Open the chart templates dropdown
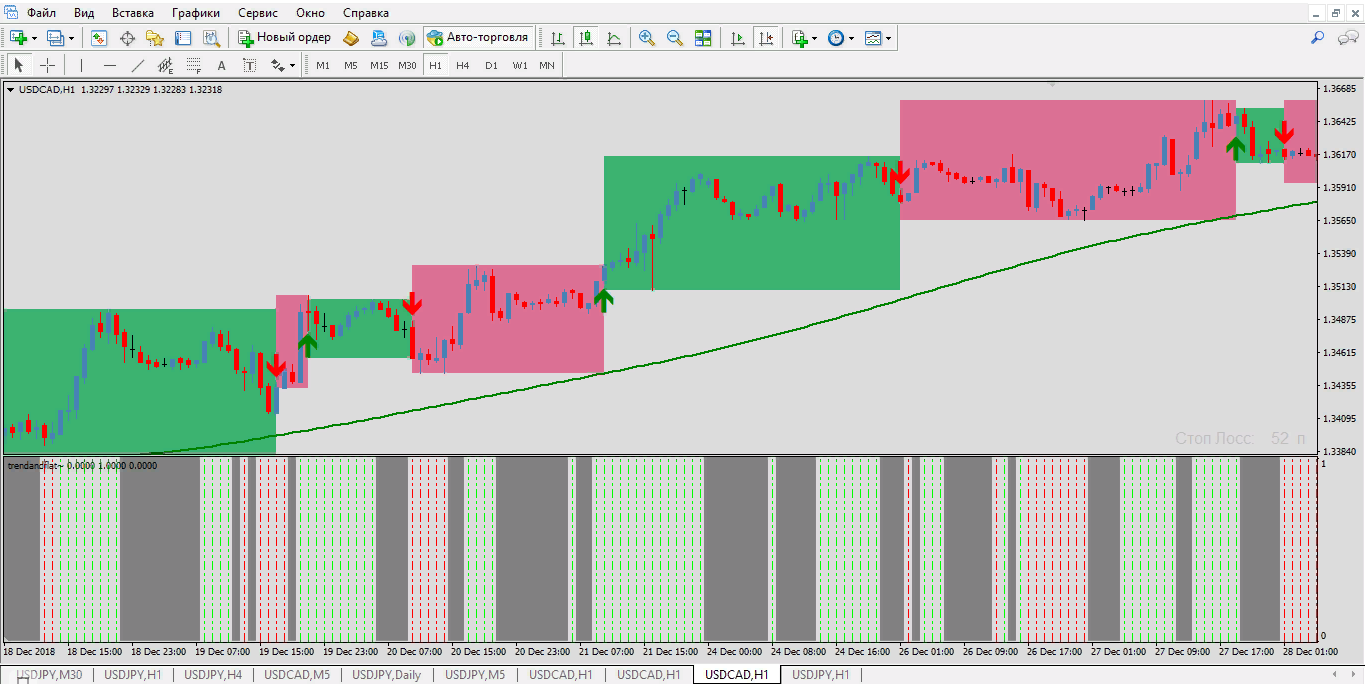This screenshot has width=1365, height=684. [889, 38]
